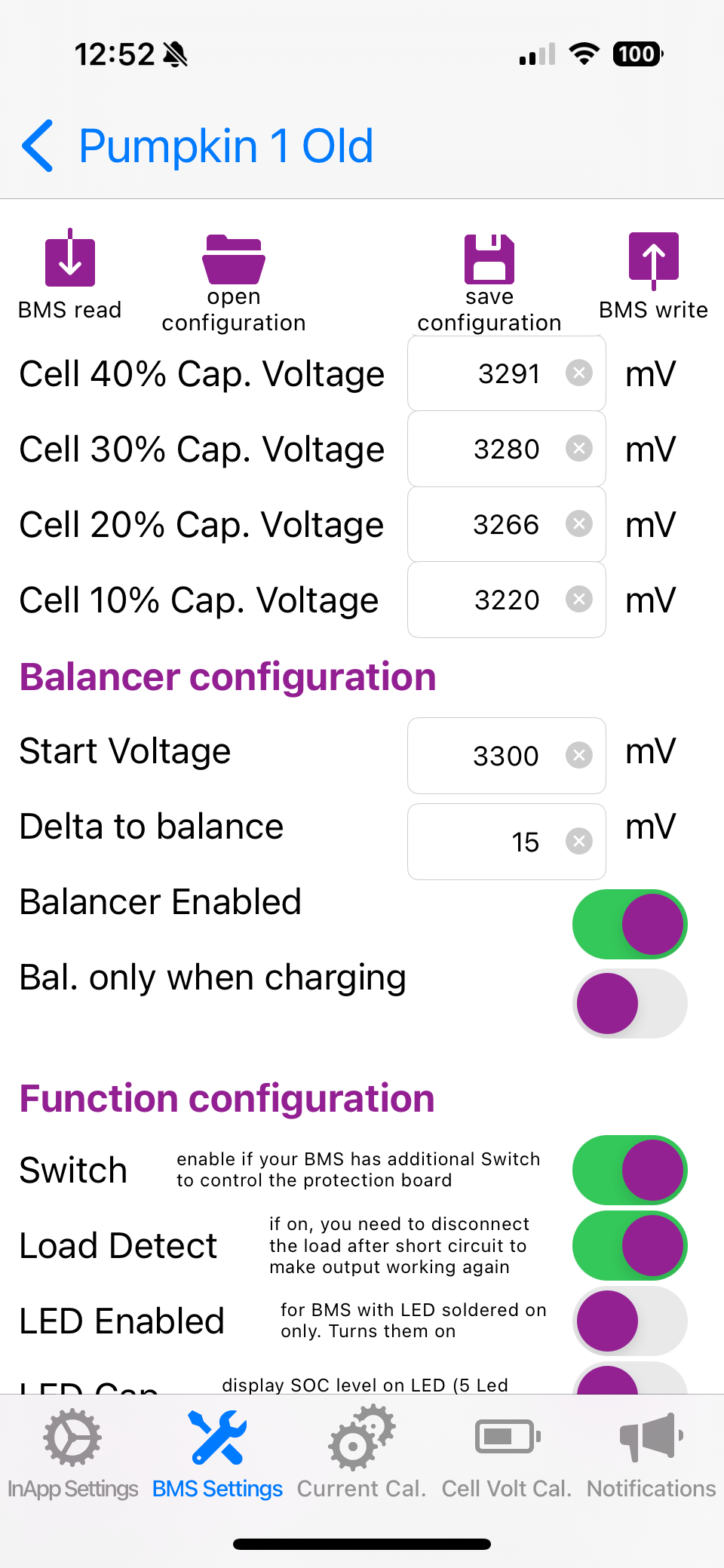Screen dimensions: 724x1568
Task: Open the Cell Volt Cal. tab
Action: pyautogui.click(x=507, y=1452)
